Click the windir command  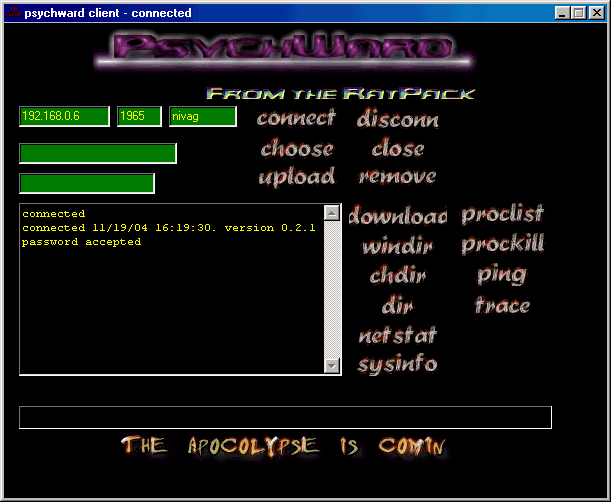[397, 246]
